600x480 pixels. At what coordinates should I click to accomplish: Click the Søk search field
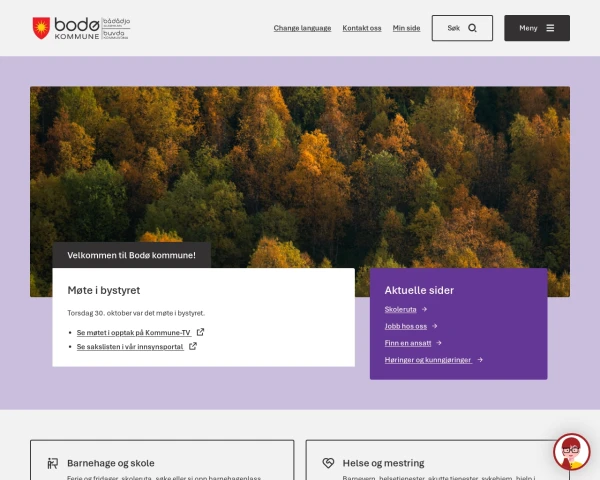(x=462, y=28)
